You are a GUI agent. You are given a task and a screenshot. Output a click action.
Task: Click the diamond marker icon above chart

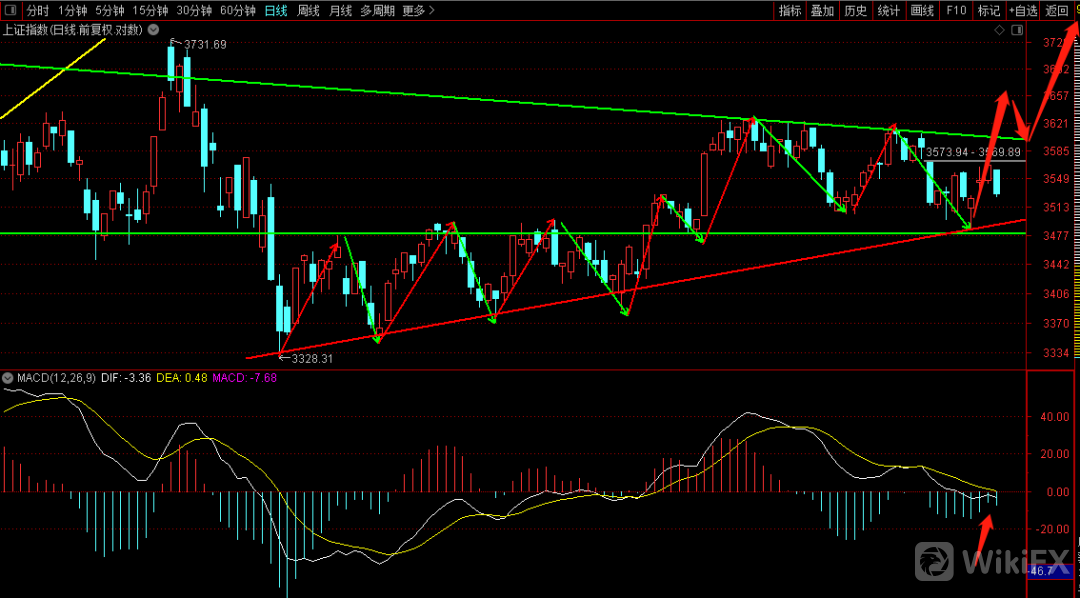998,31
